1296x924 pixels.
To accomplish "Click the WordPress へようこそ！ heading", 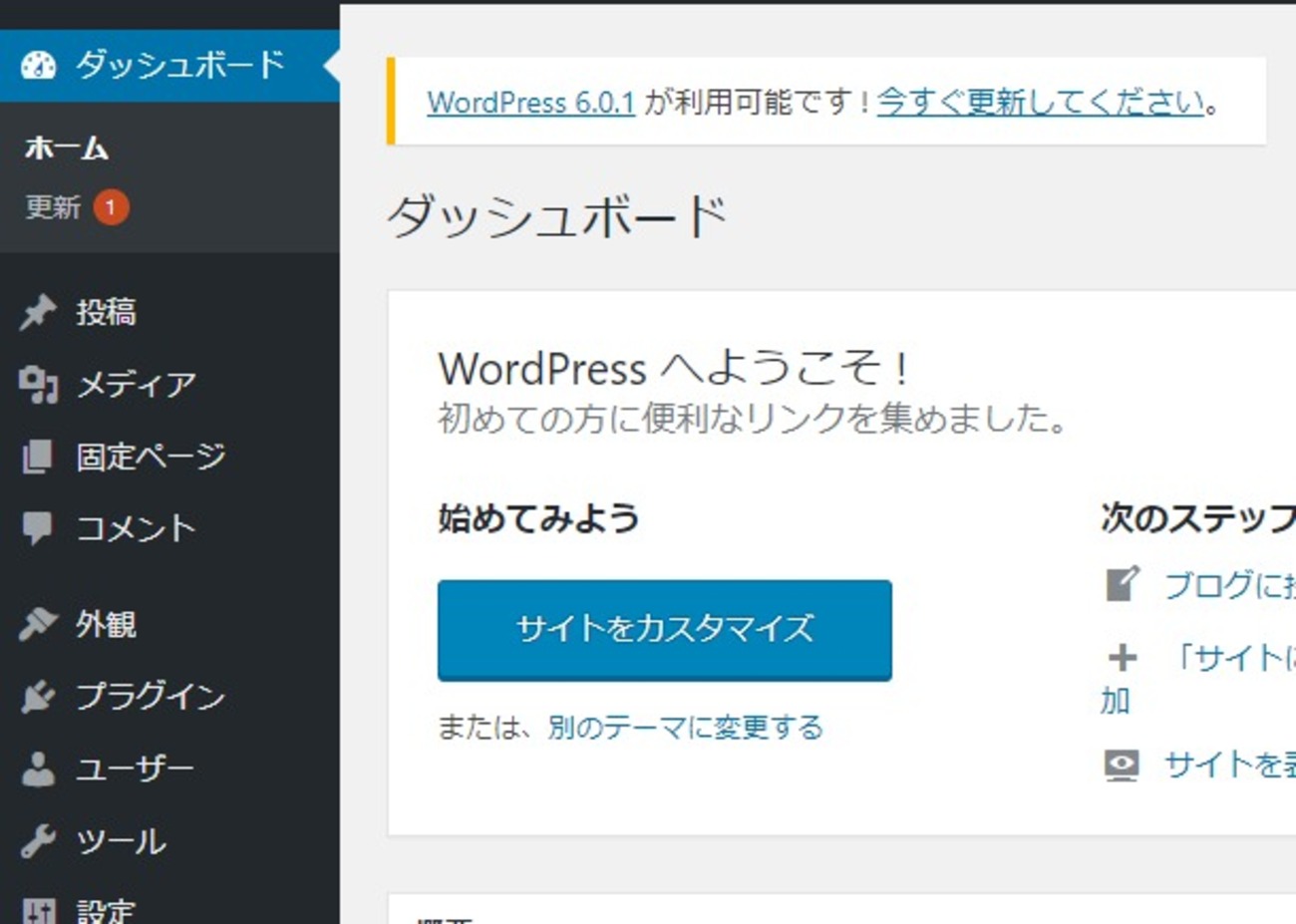I will click(674, 369).
